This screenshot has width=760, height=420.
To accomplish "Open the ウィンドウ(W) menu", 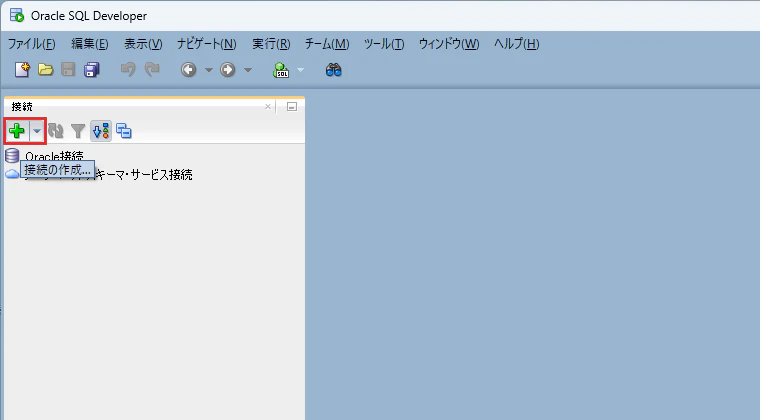I will click(449, 44).
